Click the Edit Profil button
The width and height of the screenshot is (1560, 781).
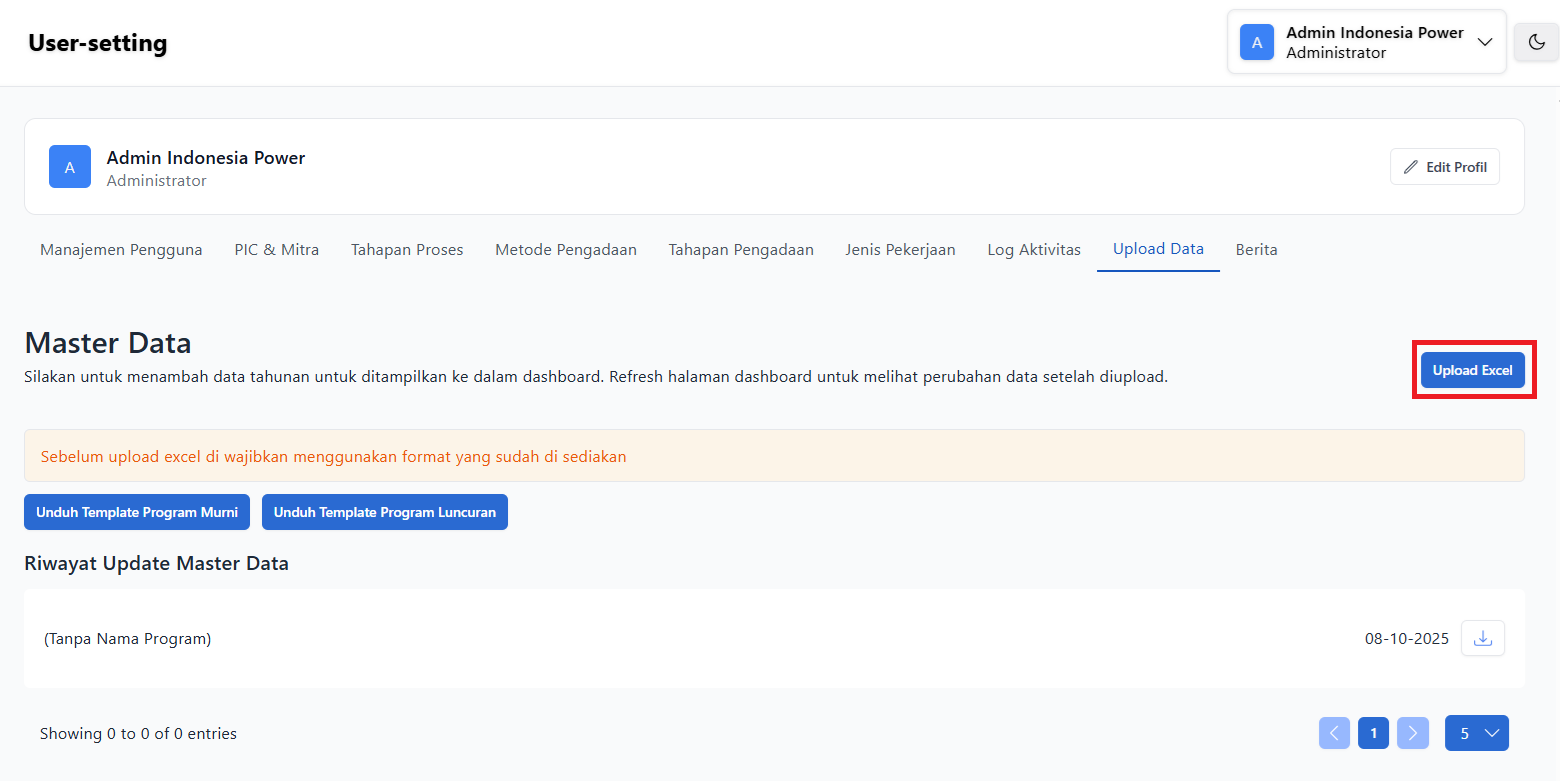[1444, 167]
